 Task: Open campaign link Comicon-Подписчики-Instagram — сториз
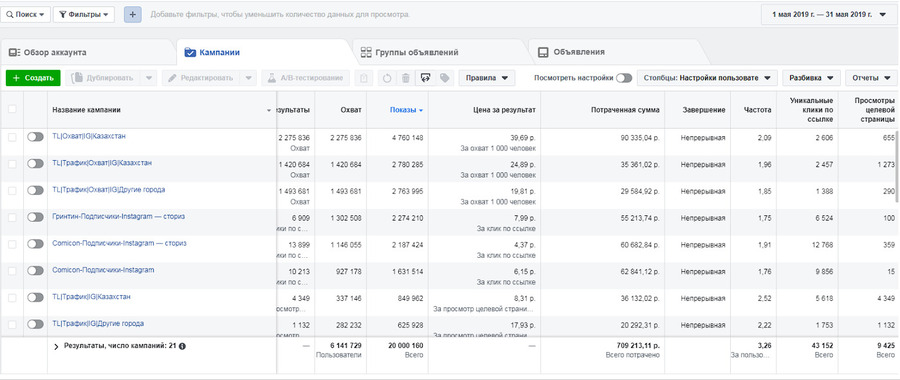pos(119,243)
